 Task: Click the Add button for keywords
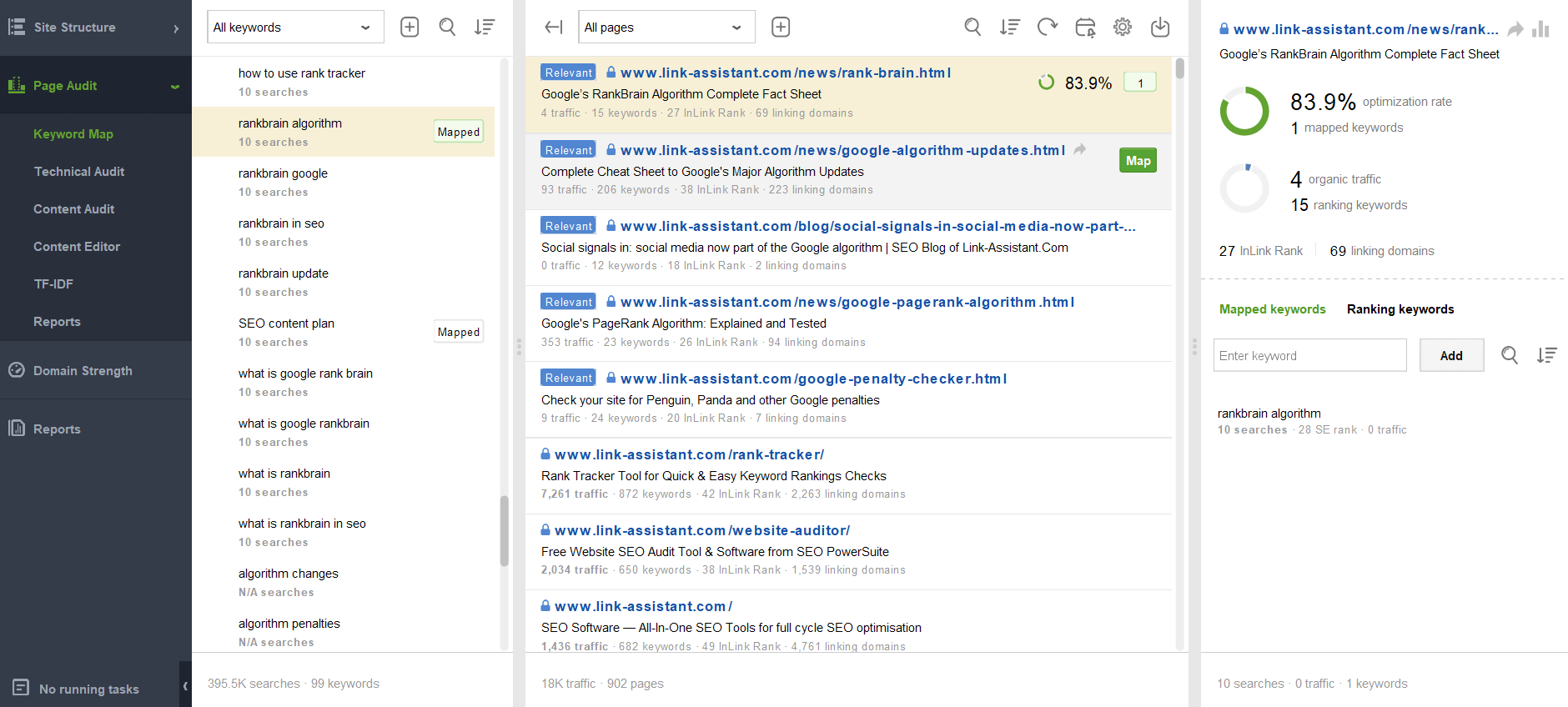(1451, 355)
